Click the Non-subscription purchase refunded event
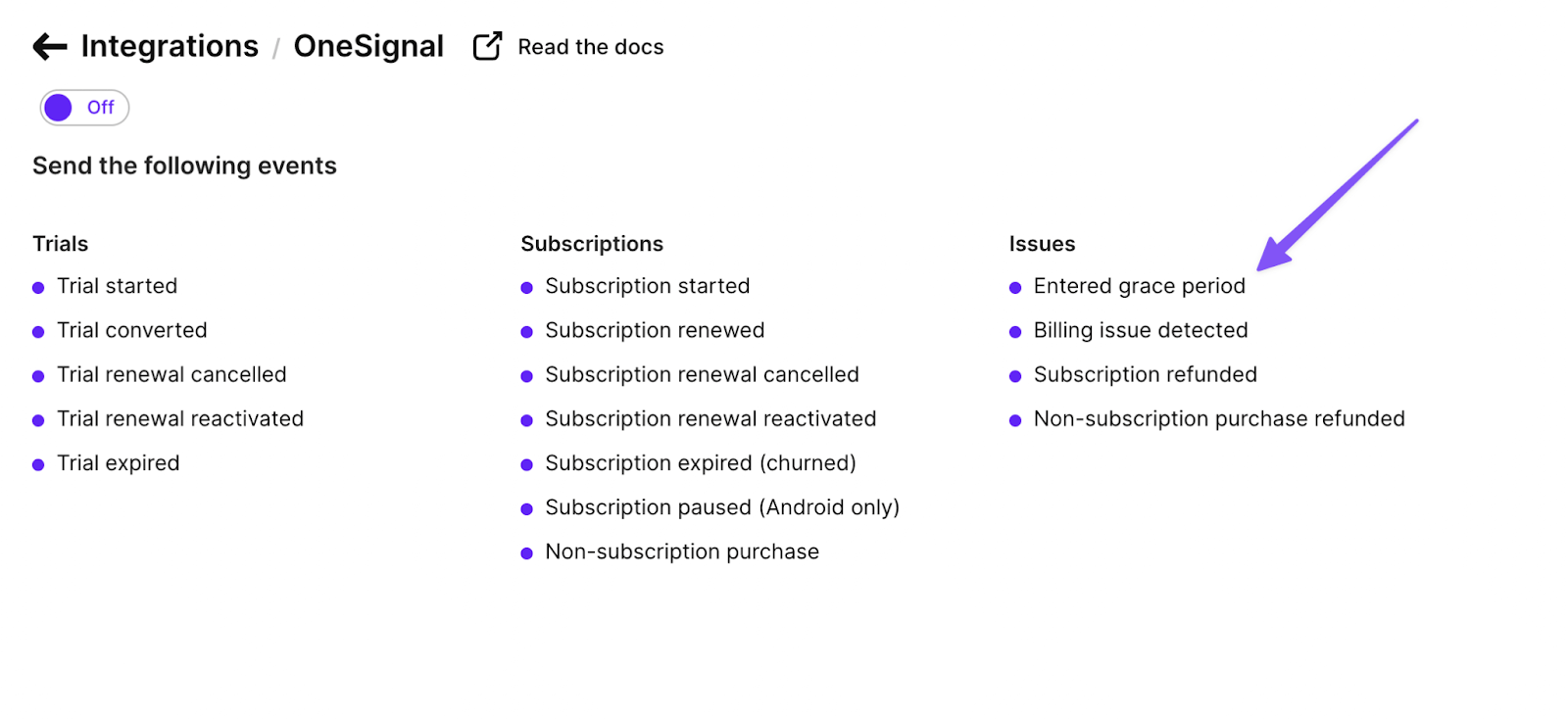The width and height of the screenshot is (1568, 719). tap(1218, 419)
